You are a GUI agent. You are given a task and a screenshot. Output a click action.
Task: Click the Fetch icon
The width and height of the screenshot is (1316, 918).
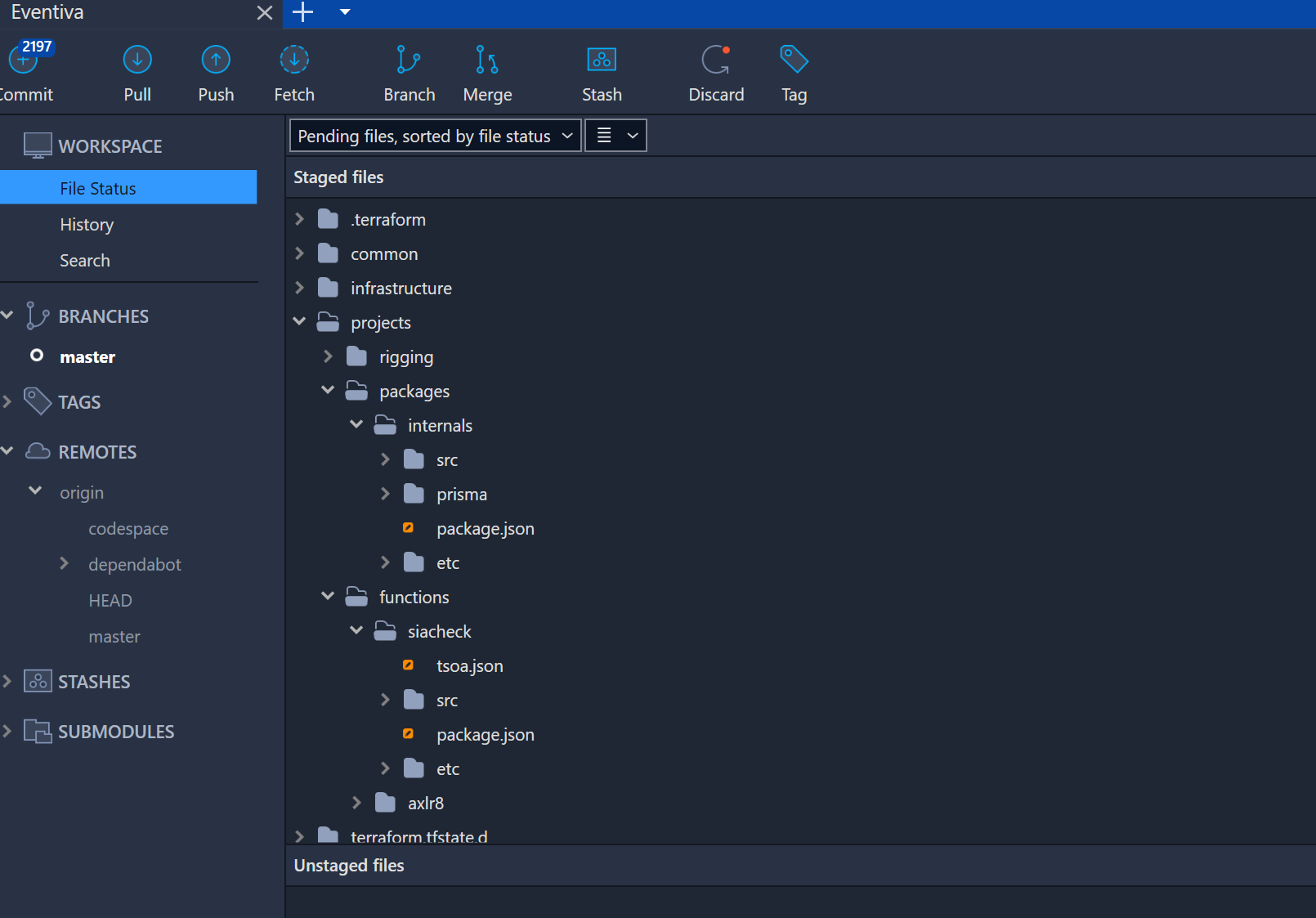294,60
